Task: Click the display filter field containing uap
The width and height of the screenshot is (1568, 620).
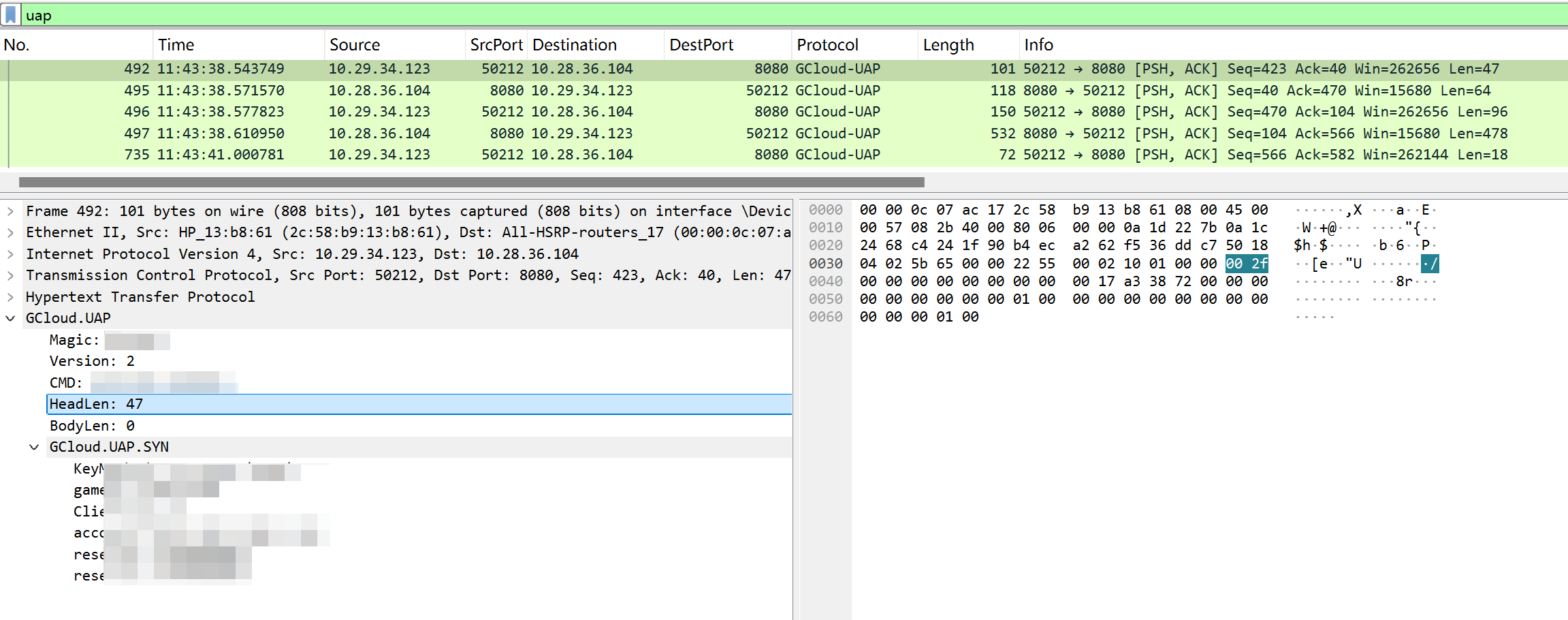Action: click(749, 15)
